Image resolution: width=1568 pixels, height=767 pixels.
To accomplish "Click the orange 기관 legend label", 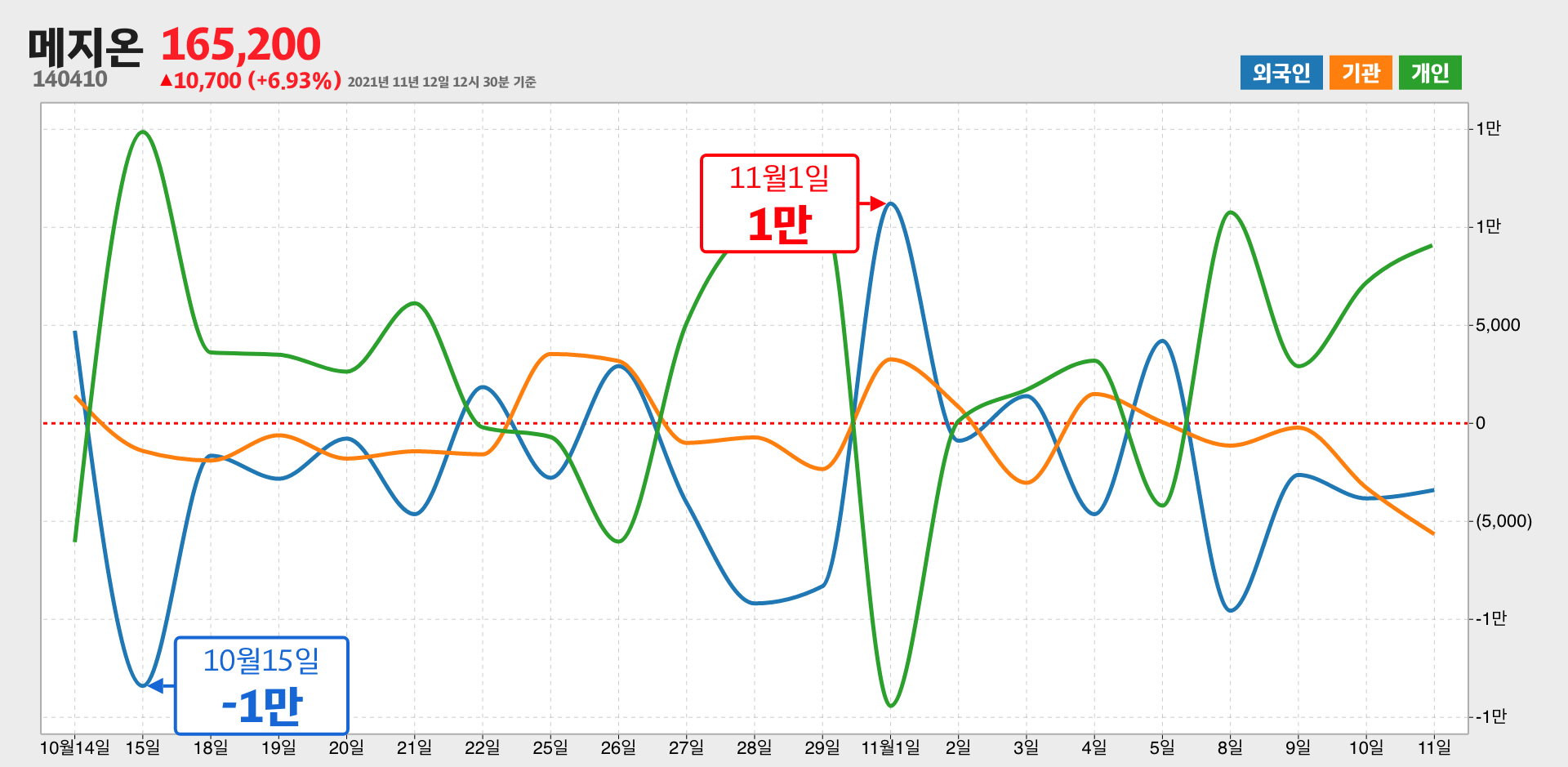I will [1361, 73].
